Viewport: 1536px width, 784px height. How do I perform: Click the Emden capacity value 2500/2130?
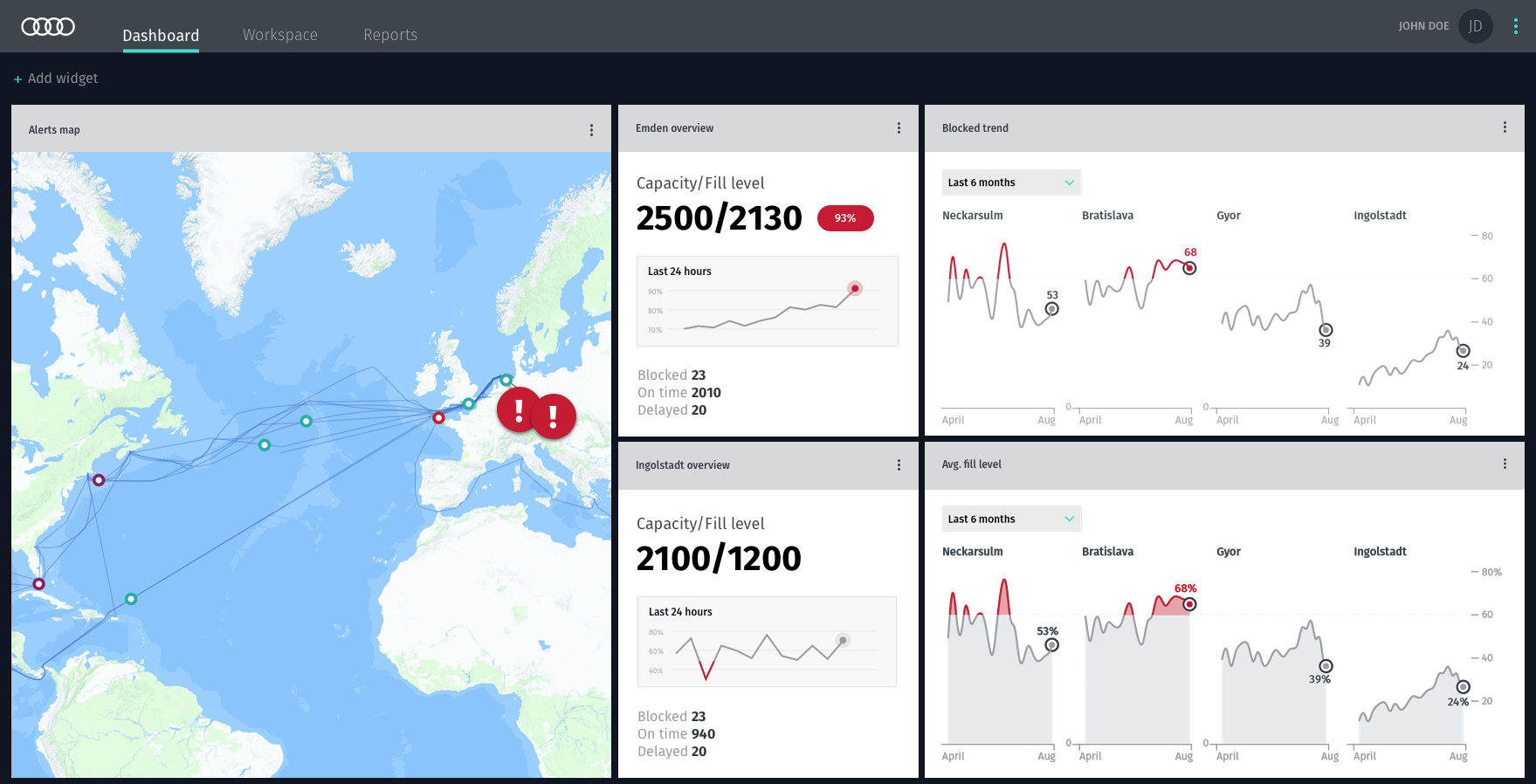(x=719, y=218)
